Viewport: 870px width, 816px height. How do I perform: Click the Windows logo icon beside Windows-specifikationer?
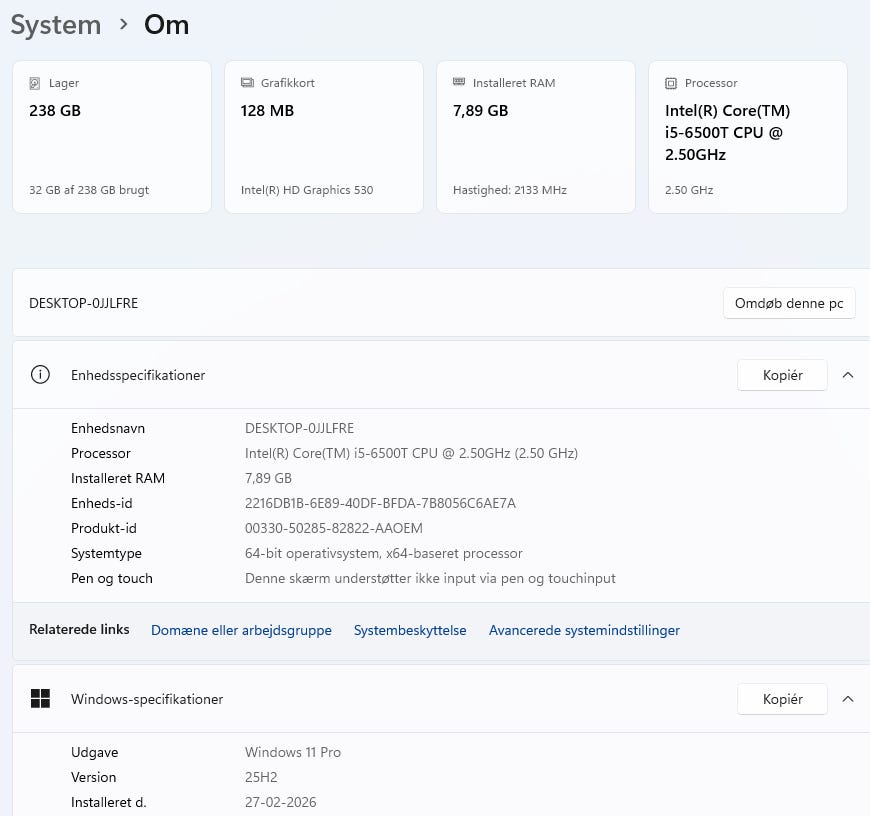[x=40, y=699]
